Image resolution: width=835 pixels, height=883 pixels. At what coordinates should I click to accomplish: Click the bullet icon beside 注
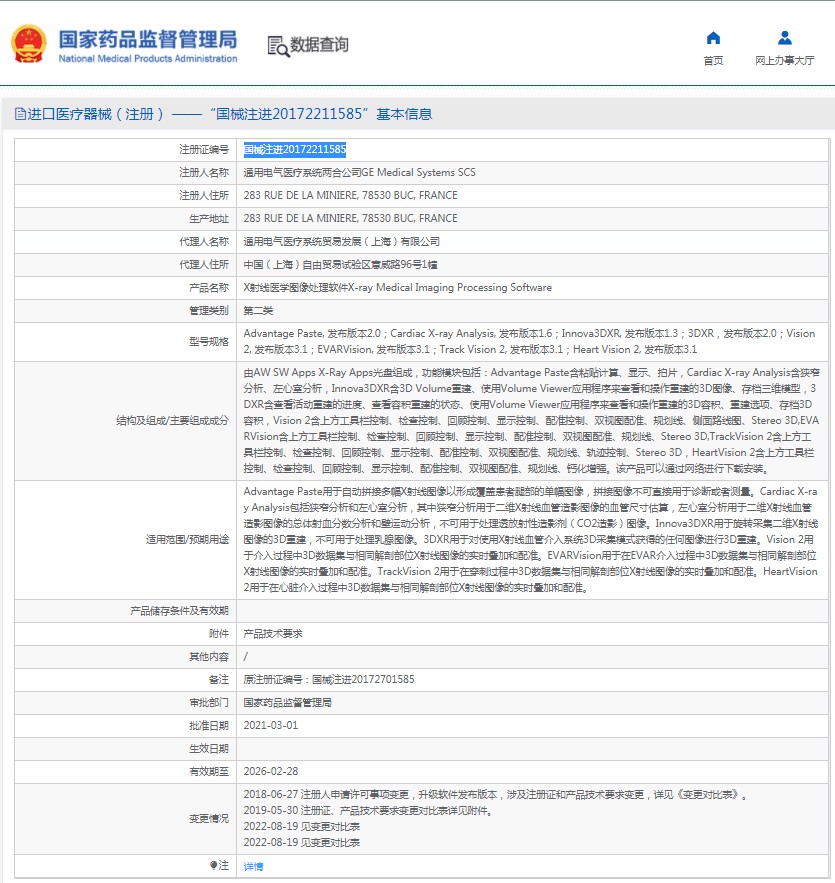[x=213, y=864]
